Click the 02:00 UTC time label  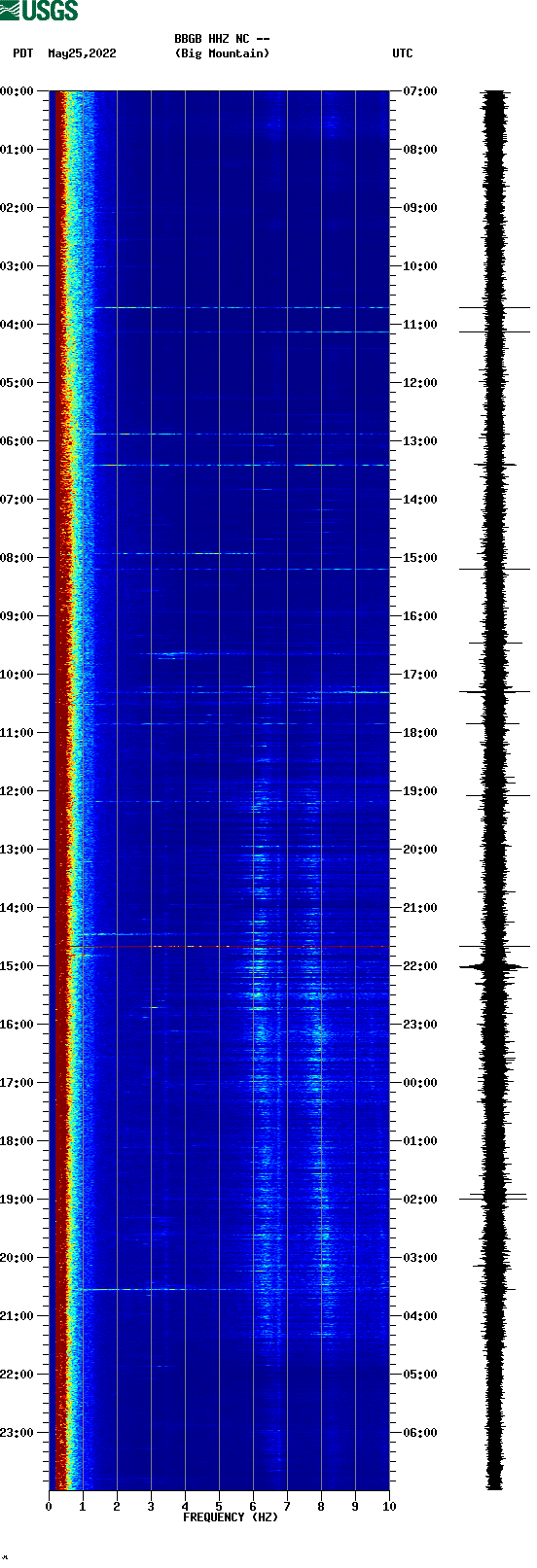coord(420,1200)
